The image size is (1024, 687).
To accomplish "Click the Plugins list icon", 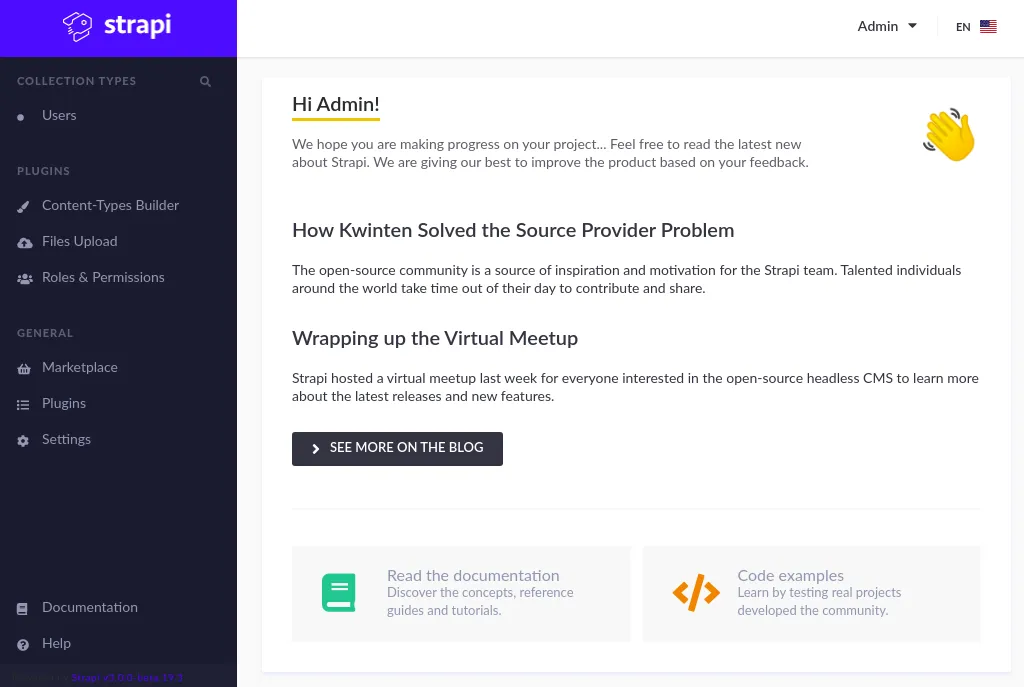I will (x=24, y=403).
